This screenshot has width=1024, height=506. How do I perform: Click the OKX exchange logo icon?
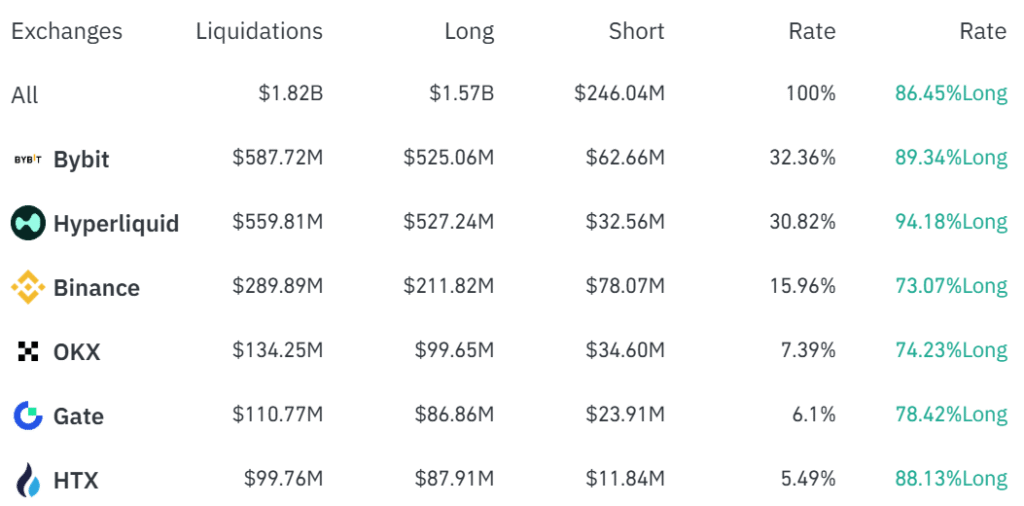point(28,351)
